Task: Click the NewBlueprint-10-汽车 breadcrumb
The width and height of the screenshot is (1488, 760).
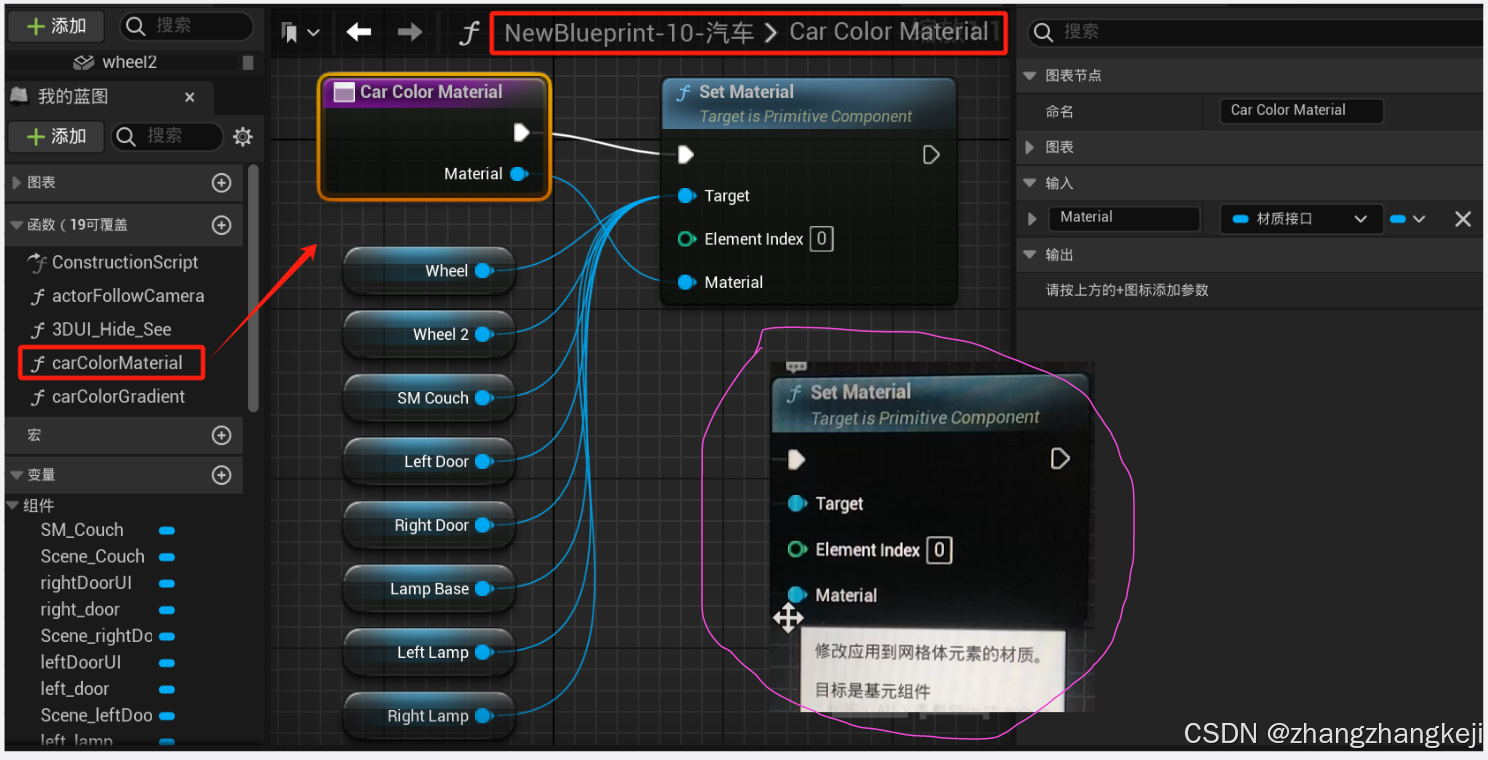Action: click(x=629, y=32)
